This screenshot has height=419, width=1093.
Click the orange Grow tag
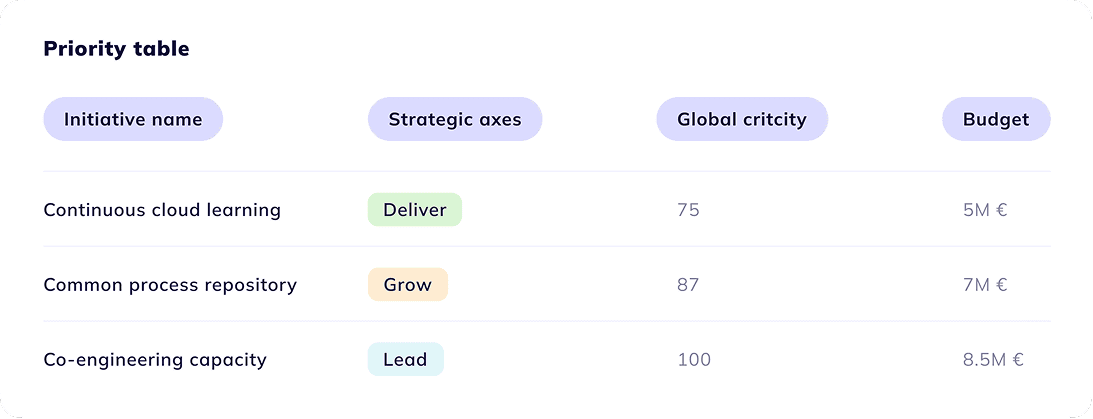(408, 284)
